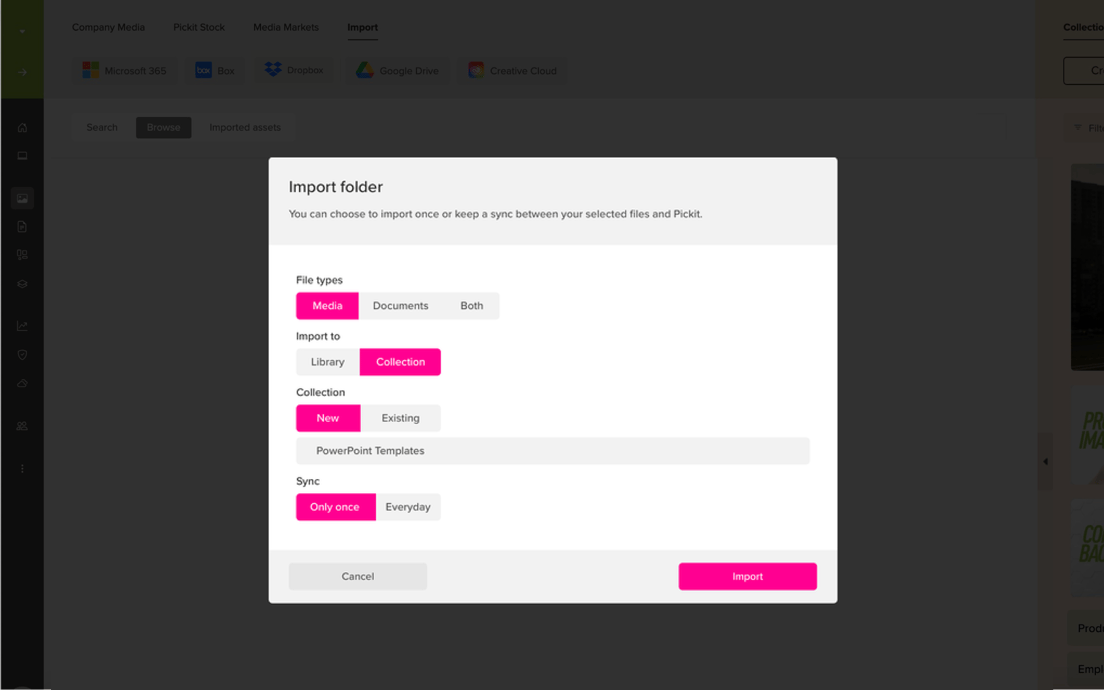
Task: Open the Admin shield icon in the sidebar
Action: click(x=22, y=354)
